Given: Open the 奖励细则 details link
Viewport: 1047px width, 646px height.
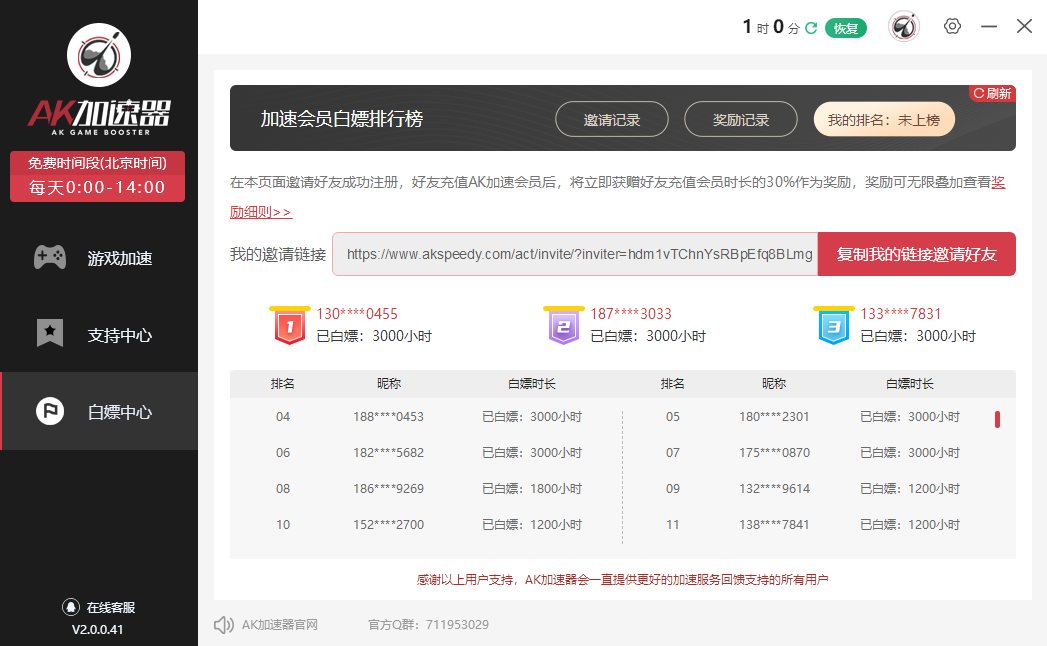Looking at the screenshot, I should click(x=261, y=212).
